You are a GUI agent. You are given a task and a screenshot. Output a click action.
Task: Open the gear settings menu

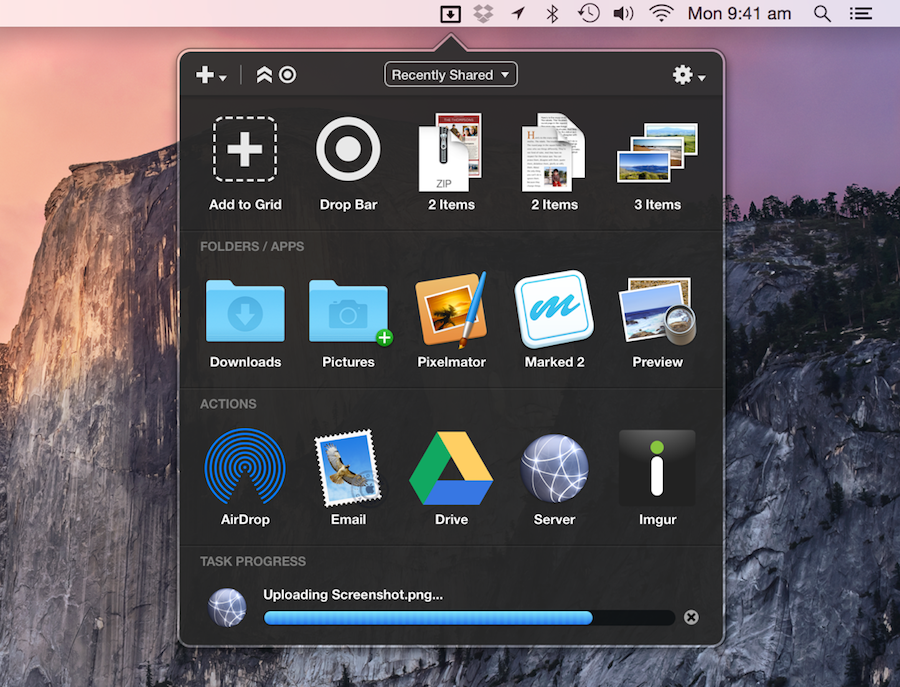click(x=689, y=75)
